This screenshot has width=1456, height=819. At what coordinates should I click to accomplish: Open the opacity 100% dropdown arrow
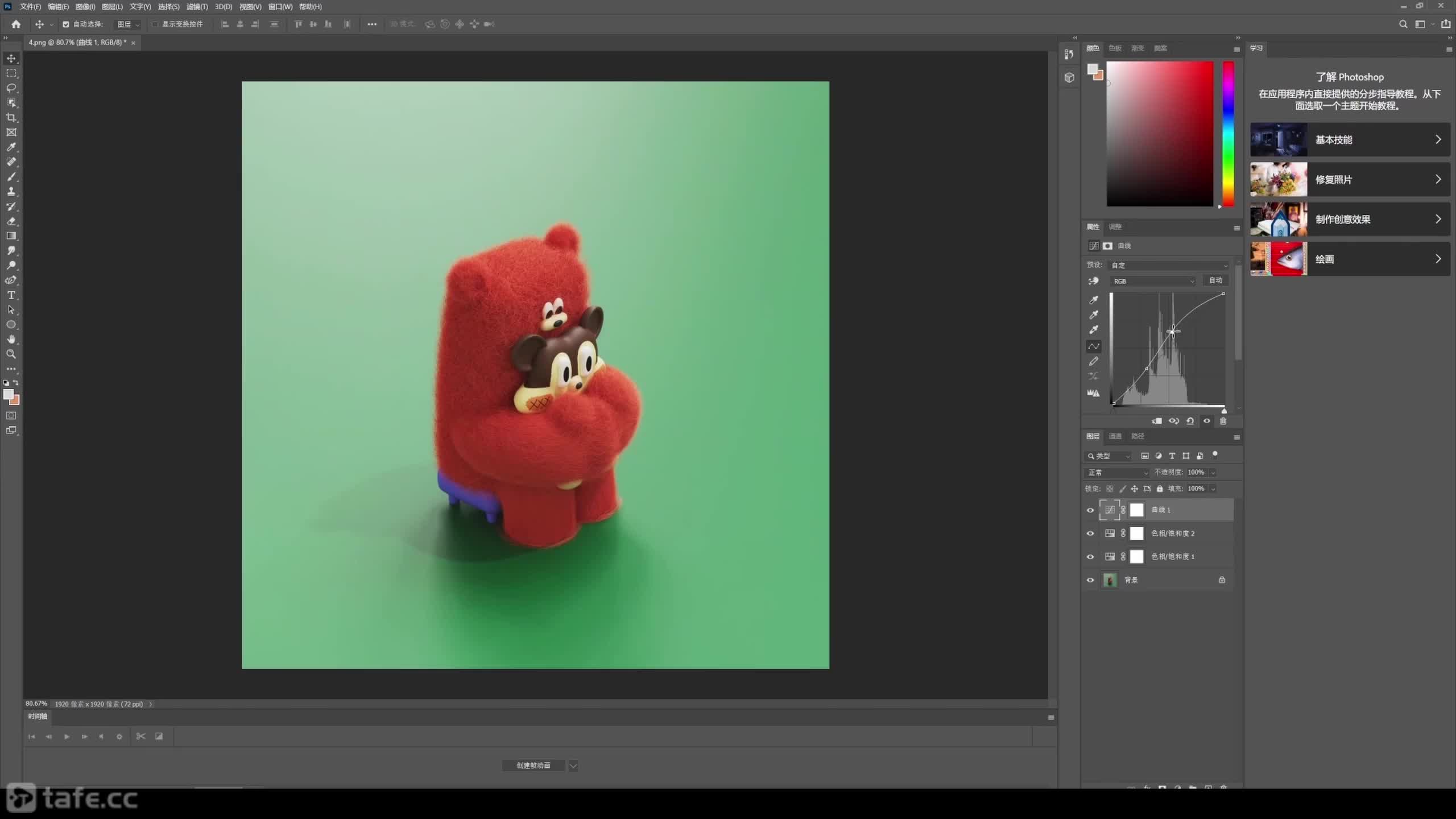[x=1213, y=473]
